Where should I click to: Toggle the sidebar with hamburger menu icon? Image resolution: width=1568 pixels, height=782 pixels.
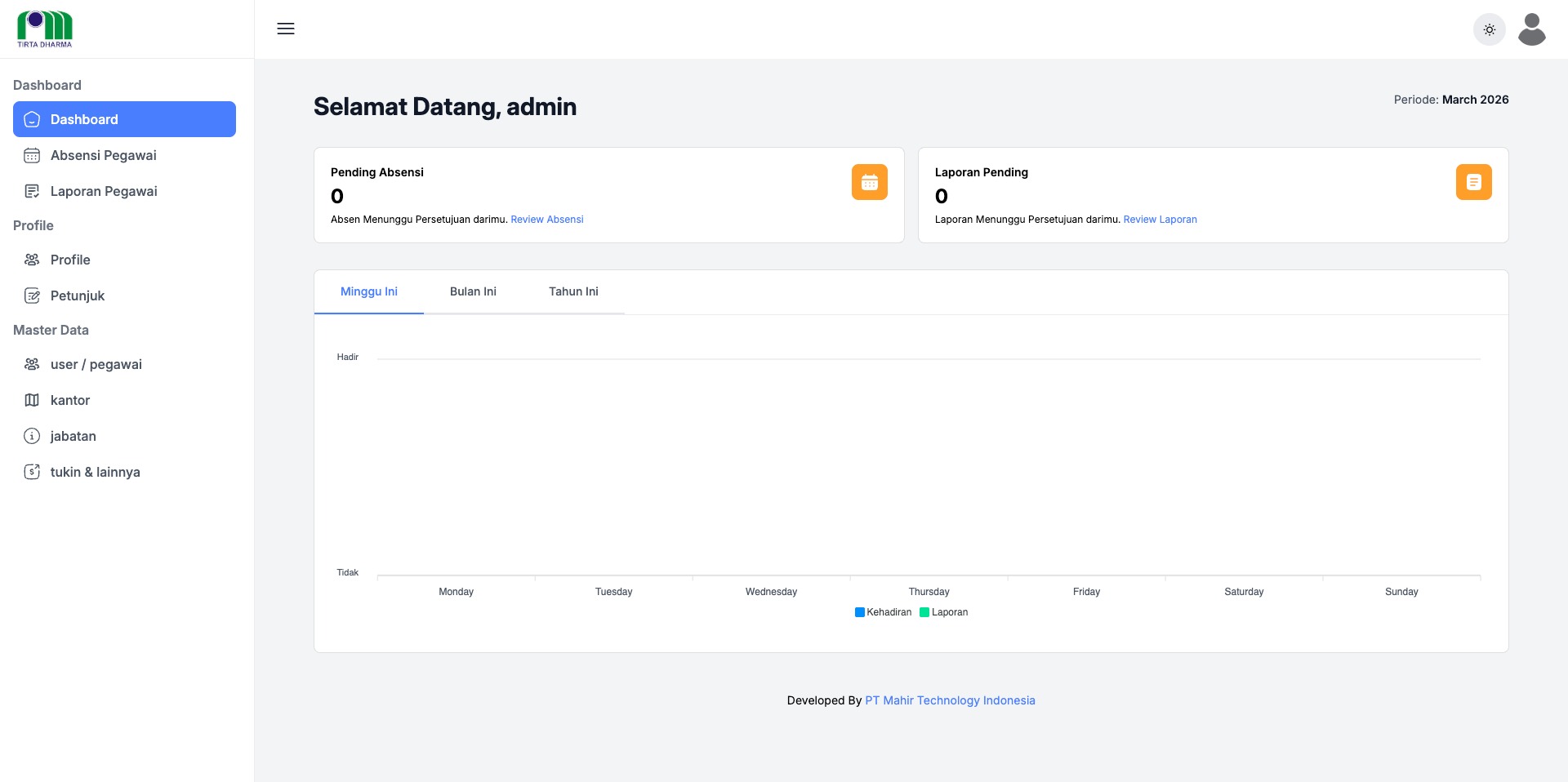tap(286, 29)
